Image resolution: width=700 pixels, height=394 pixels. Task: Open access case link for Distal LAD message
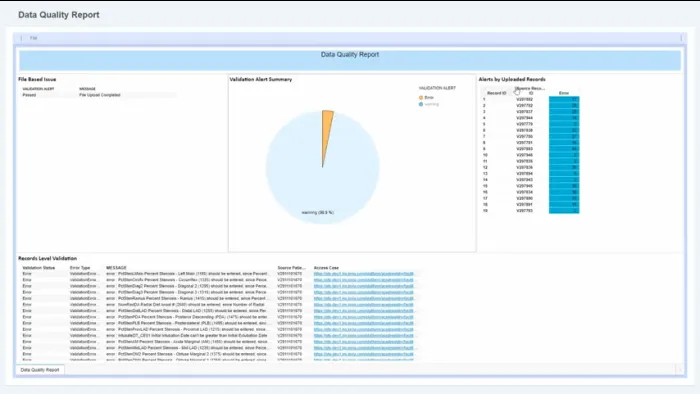point(364,311)
